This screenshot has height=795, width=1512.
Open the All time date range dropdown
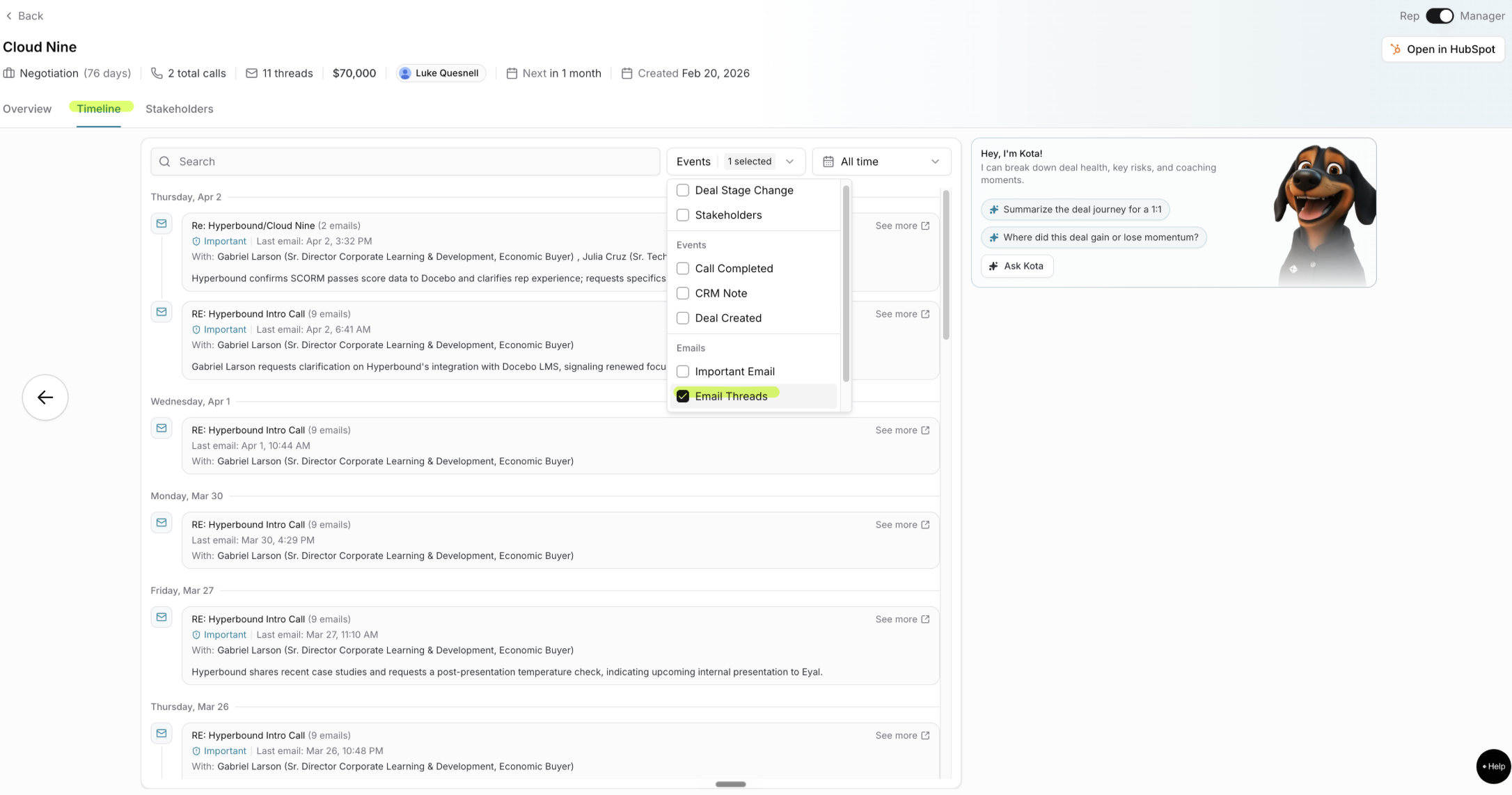881,162
